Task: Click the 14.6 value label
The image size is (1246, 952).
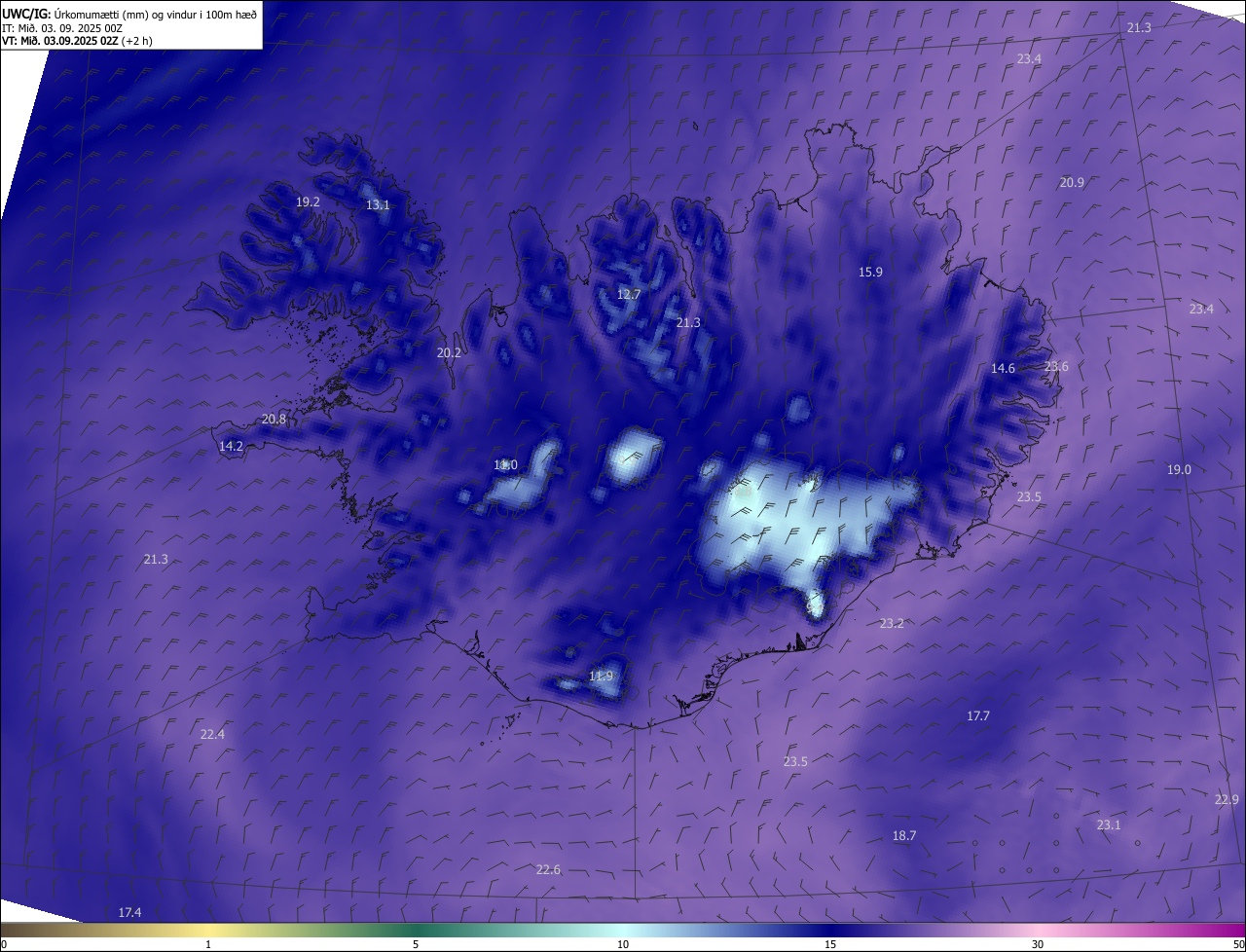Action: (x=1003, y=369)
